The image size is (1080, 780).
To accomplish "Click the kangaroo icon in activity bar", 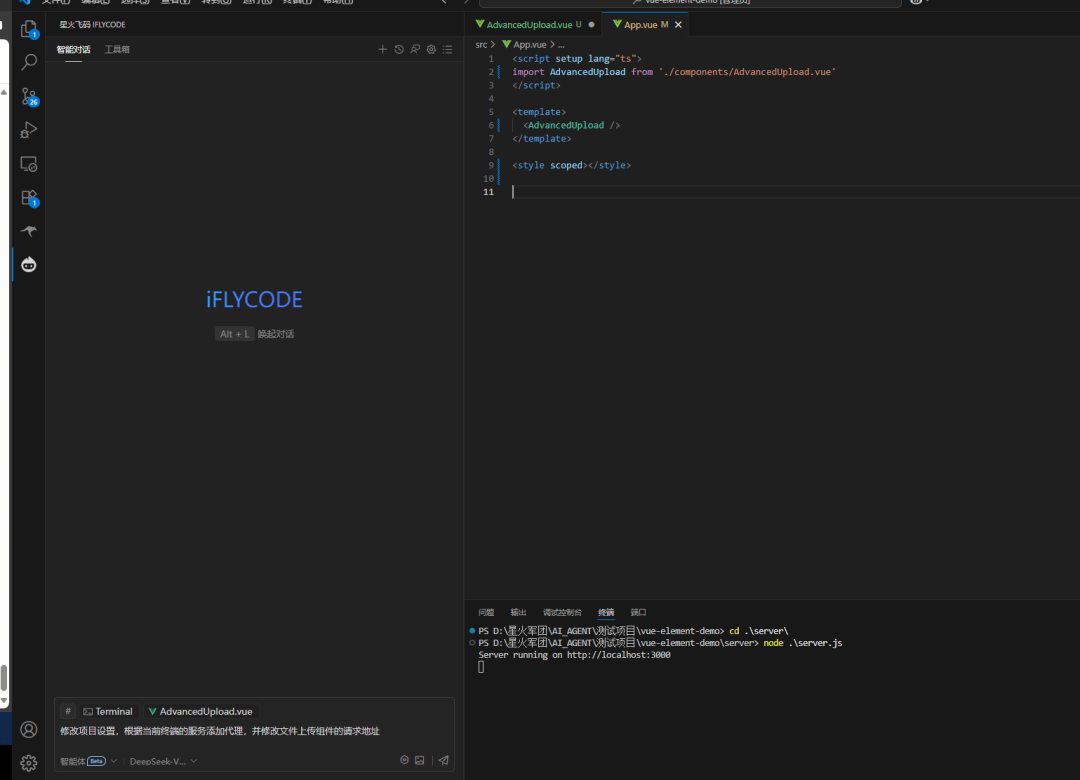I will click(x=29, y=231).
